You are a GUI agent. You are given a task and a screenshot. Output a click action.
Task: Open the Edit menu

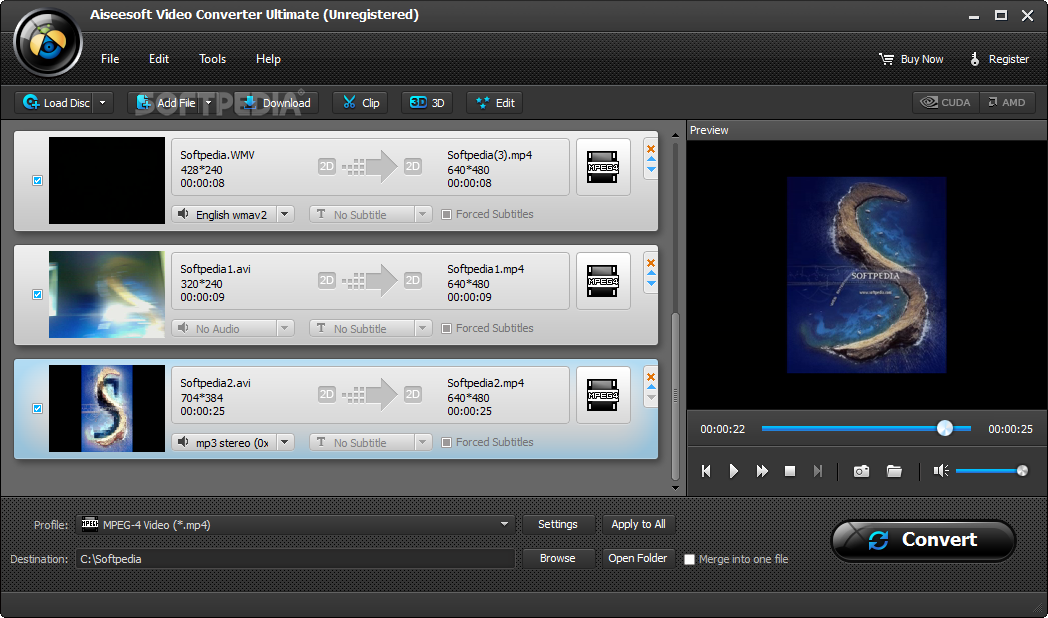[158, 59]
